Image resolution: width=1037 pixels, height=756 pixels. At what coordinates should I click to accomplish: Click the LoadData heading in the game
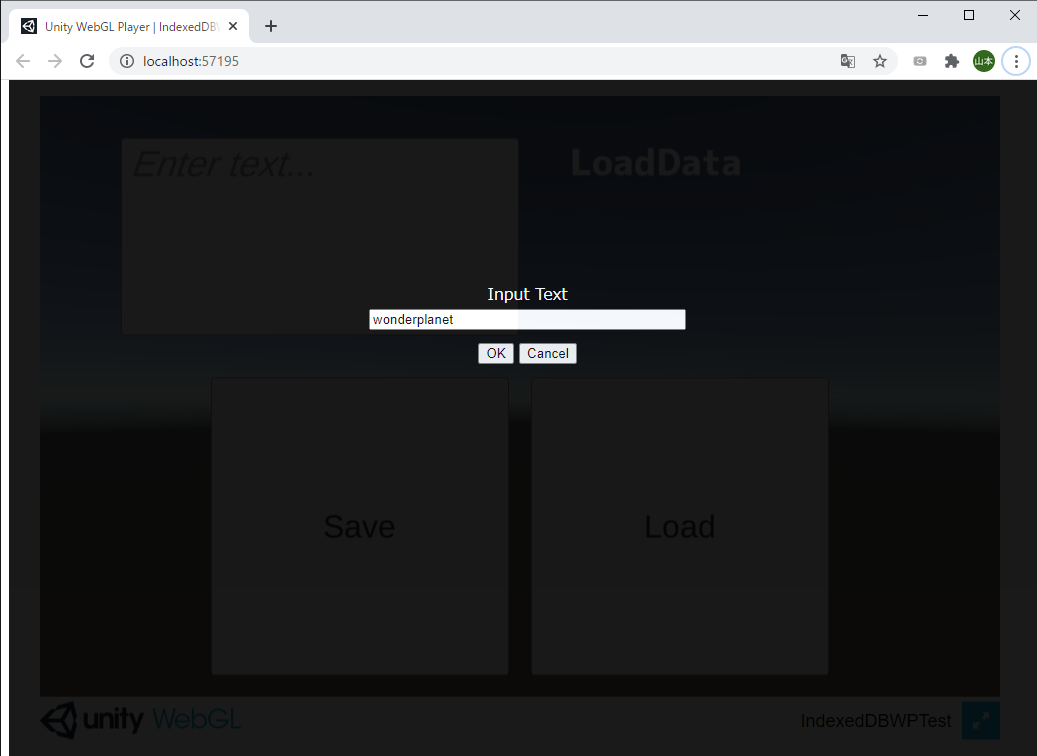coord(656,162)
